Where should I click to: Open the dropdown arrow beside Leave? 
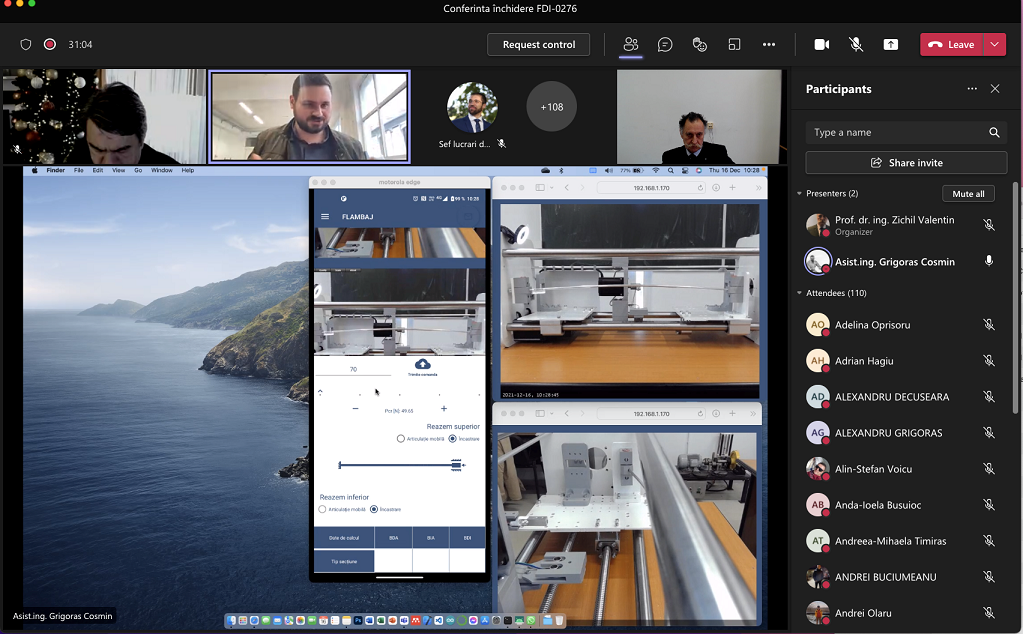tap(995, 44)
